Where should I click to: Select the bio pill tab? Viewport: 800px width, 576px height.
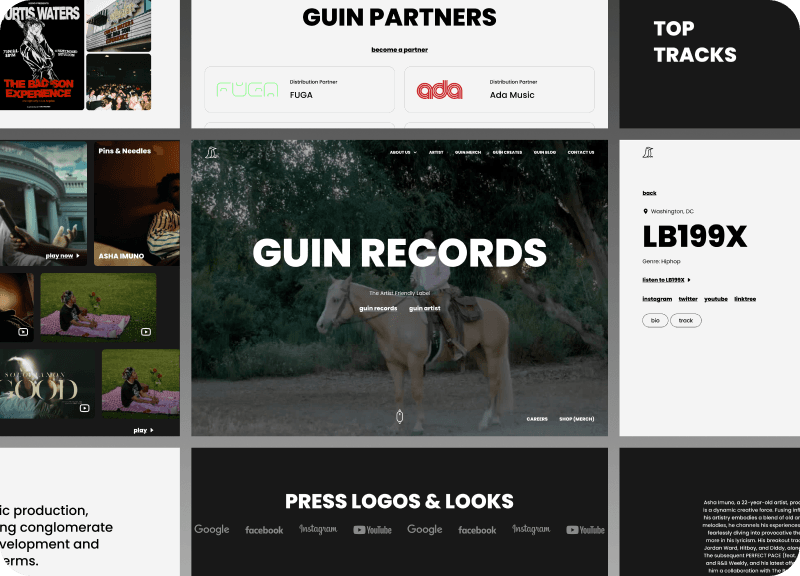tap(655, 320)
